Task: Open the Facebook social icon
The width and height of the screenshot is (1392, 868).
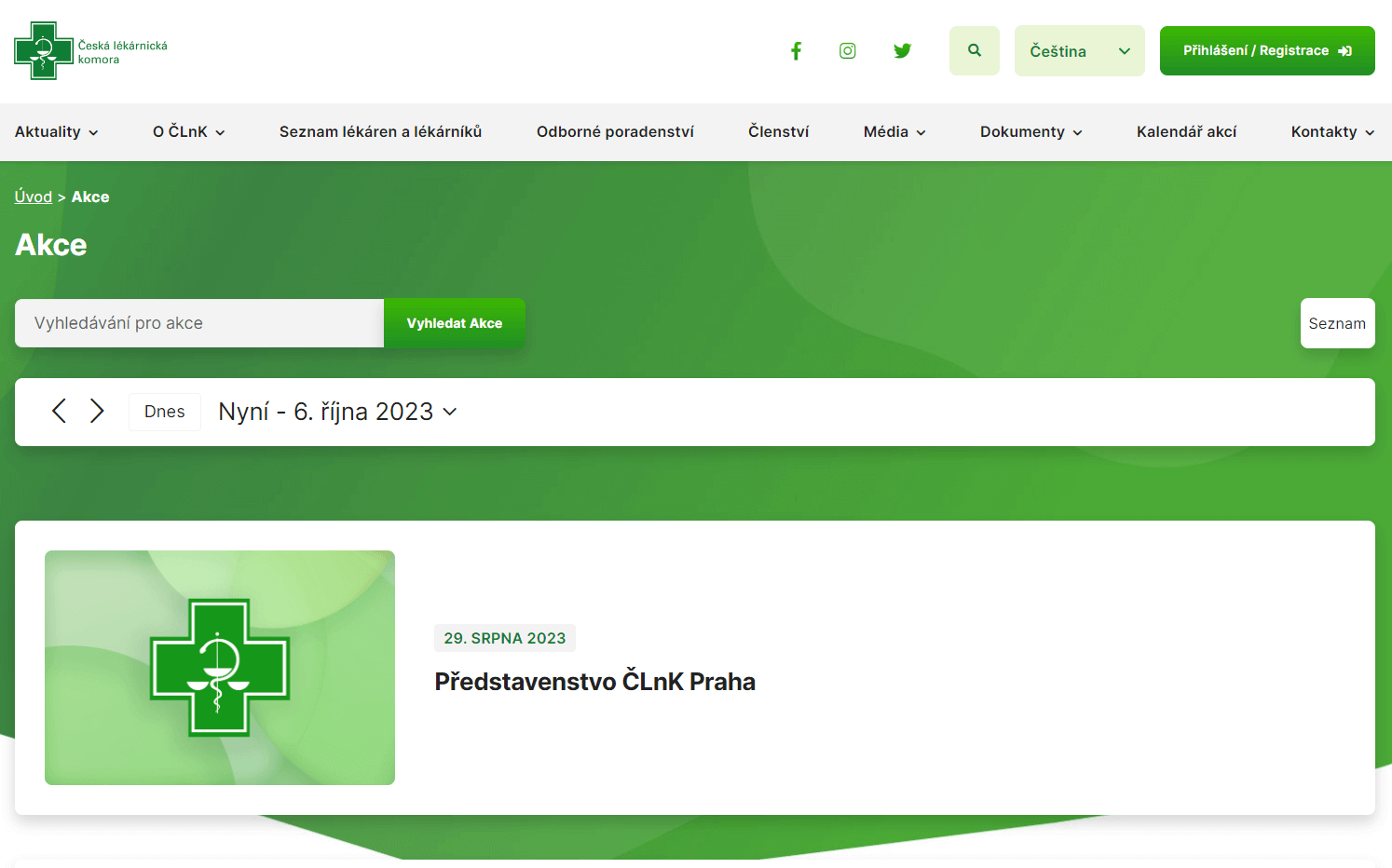Action: pyautogui.click(x=796, y=51)
